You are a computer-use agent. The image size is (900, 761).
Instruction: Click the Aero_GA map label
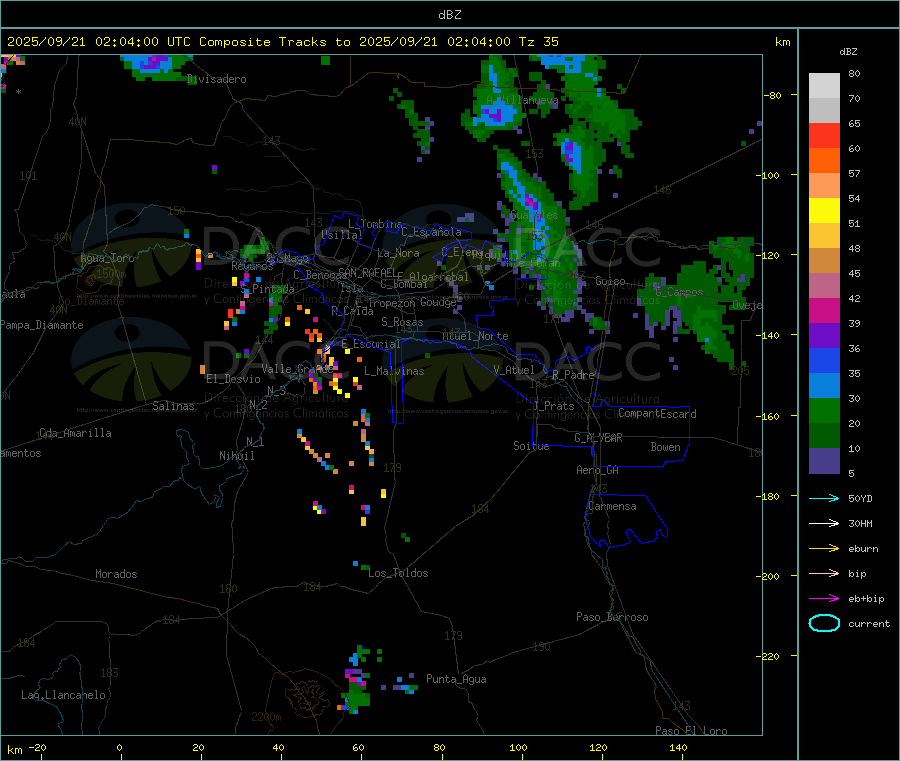click(597, 470)
